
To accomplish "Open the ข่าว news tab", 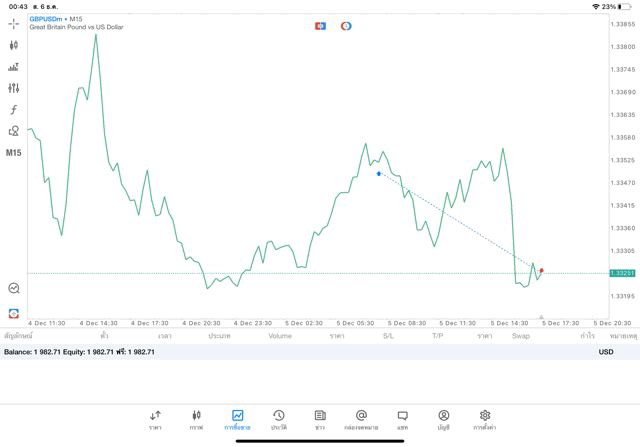I will click(320, 420).
